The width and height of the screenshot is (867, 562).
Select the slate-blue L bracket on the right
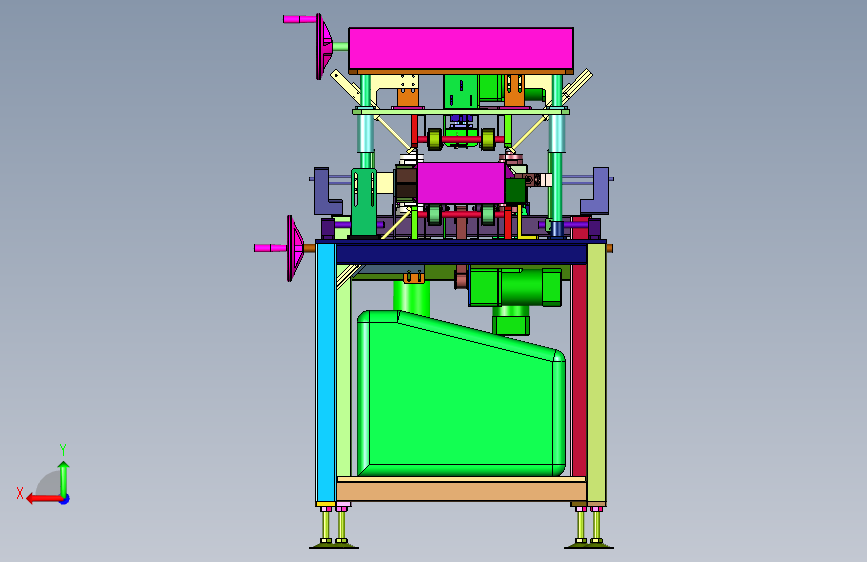pos(596,191)
